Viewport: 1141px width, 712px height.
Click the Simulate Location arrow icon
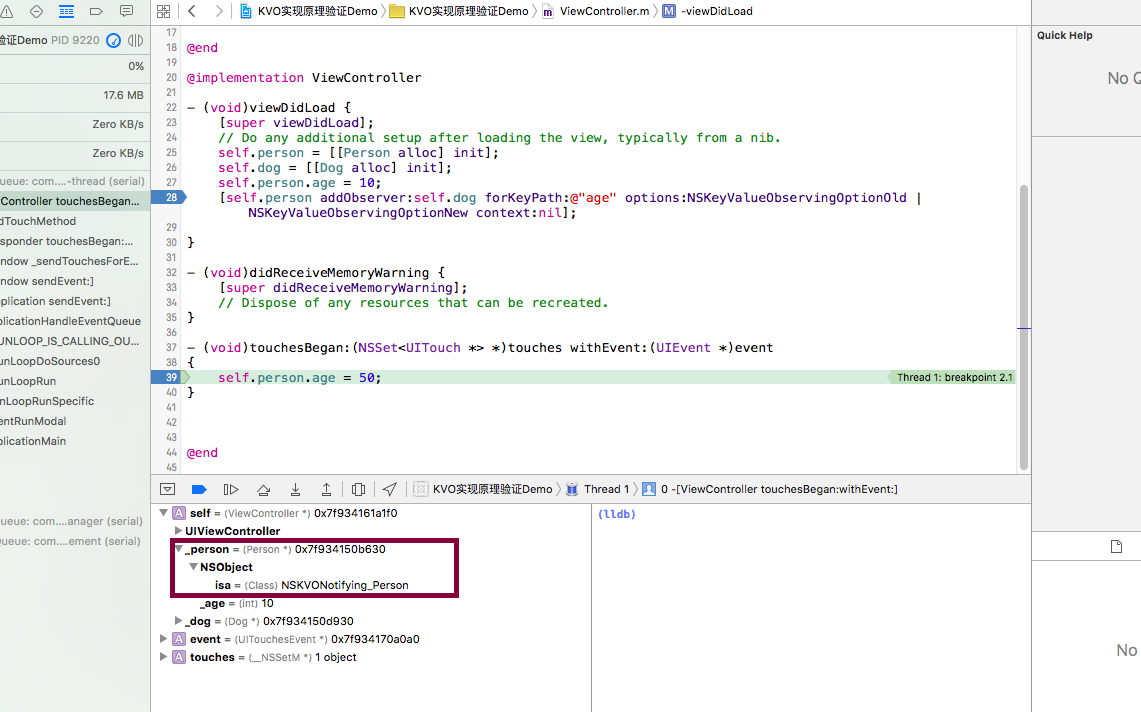pos(389,489)
